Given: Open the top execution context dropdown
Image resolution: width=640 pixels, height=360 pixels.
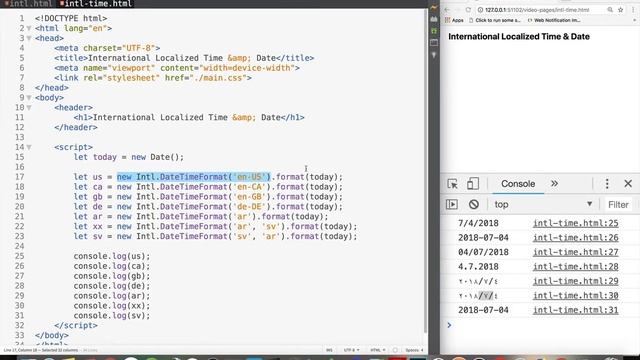Looking at the screenshot, I should [543, 204].
